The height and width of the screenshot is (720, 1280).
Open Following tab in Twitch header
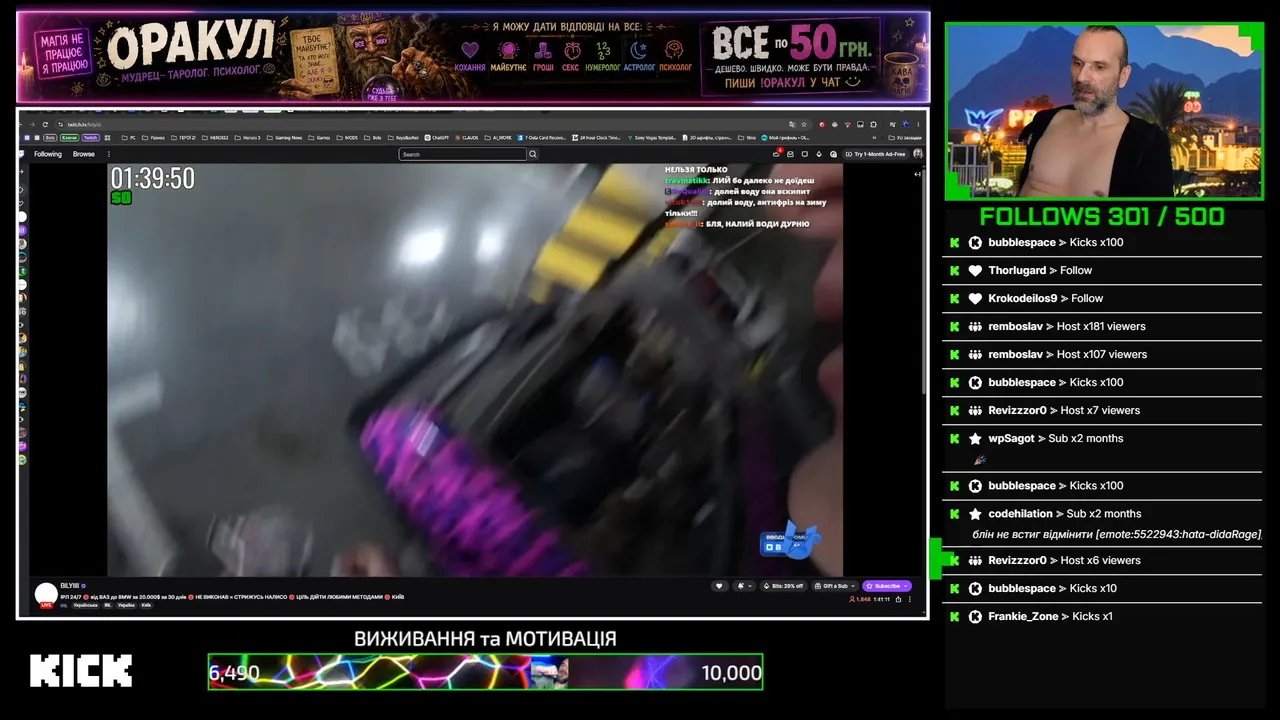47,154
